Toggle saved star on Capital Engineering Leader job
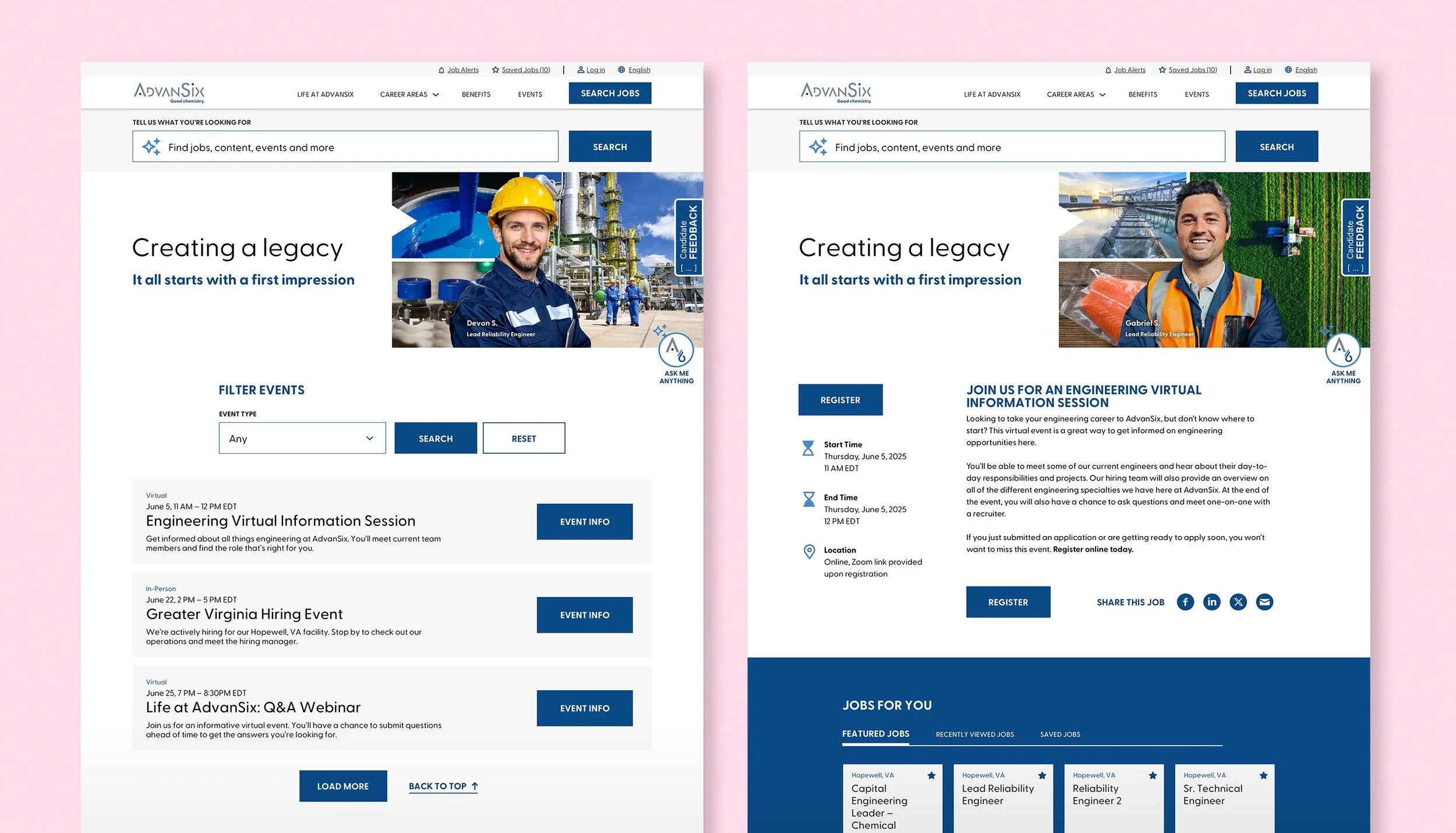The width and height of the screenshot is (1456, 833). pos(931,775)
